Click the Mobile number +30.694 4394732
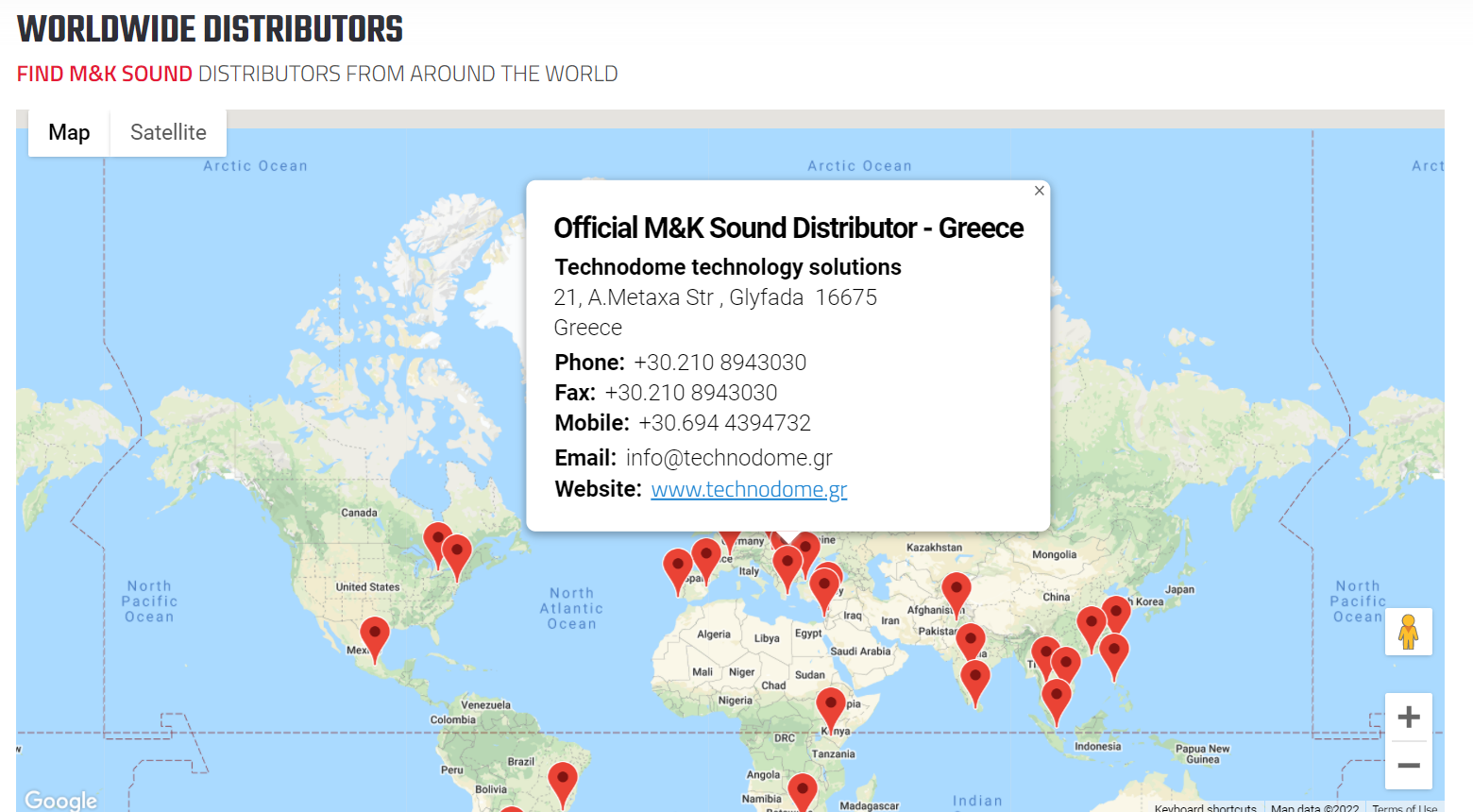 pyautogui.click(x=725, y=423)
